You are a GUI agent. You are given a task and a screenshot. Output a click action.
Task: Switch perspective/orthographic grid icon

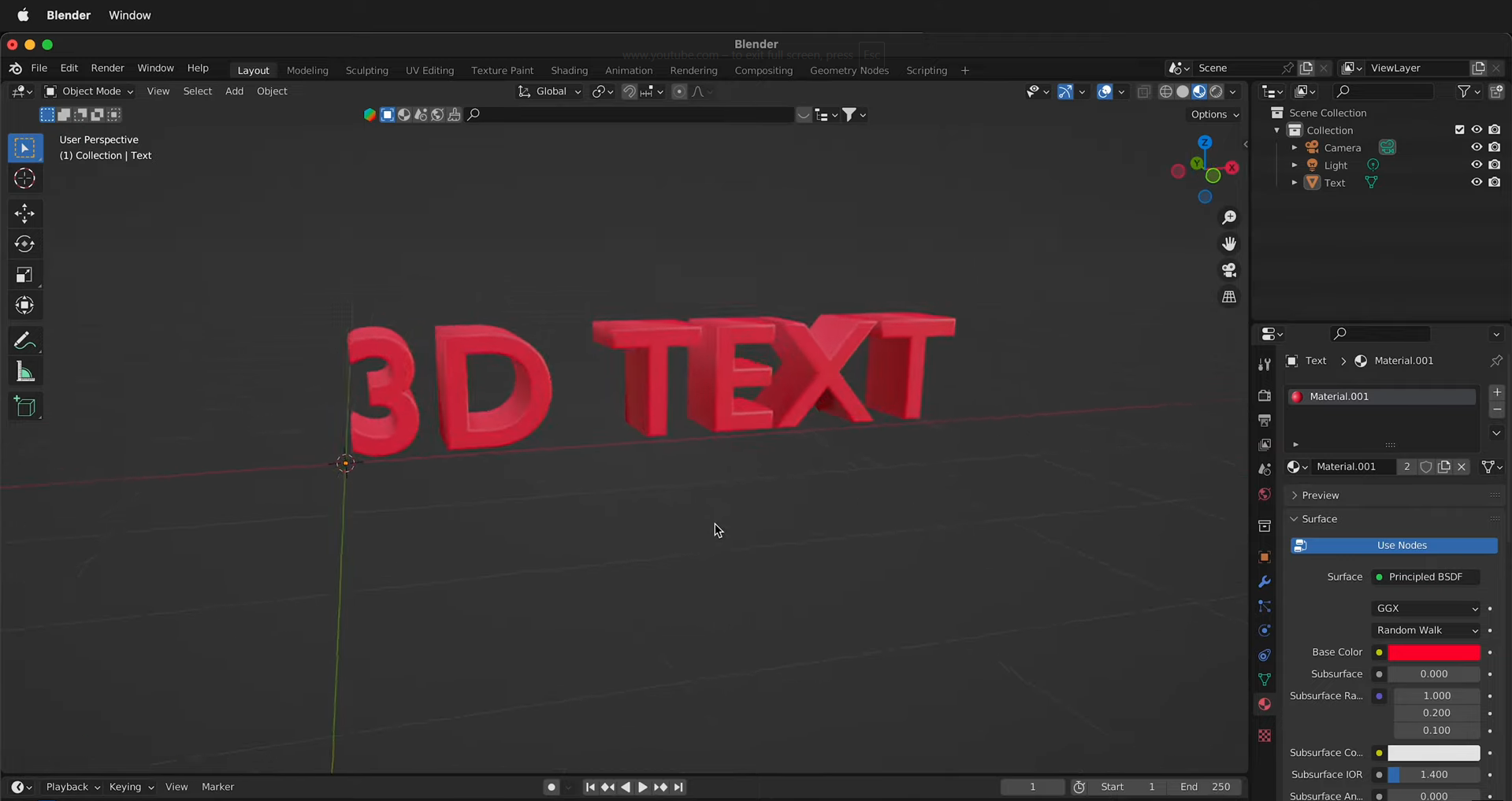1229,297
